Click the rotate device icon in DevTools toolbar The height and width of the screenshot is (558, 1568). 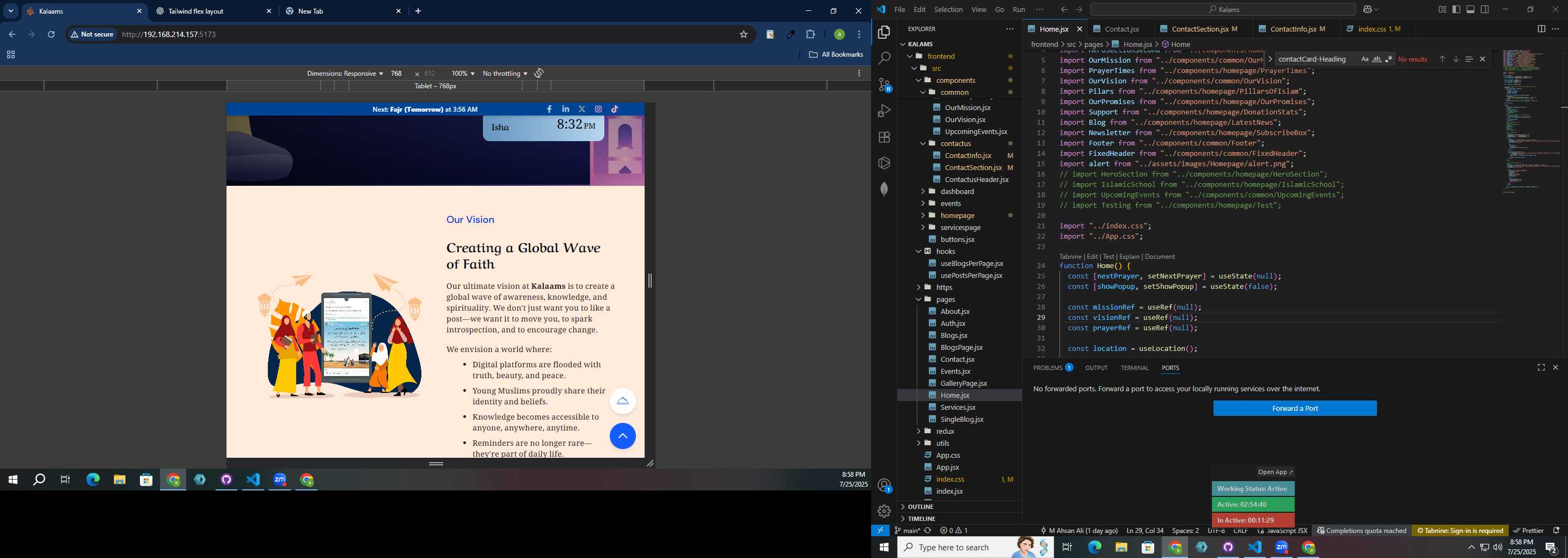click(538, 73)
